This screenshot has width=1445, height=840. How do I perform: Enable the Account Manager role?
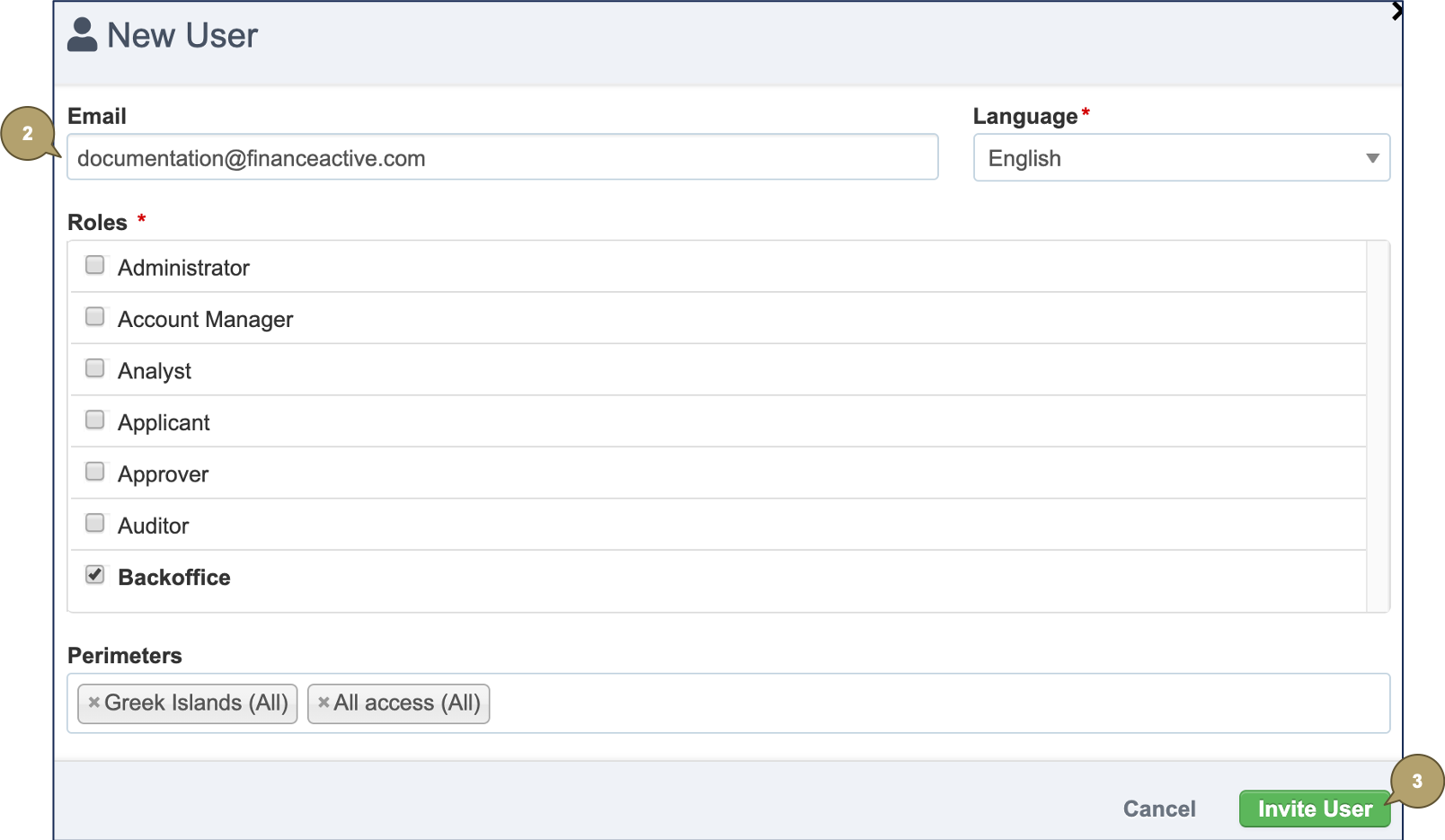pos(94,317)
